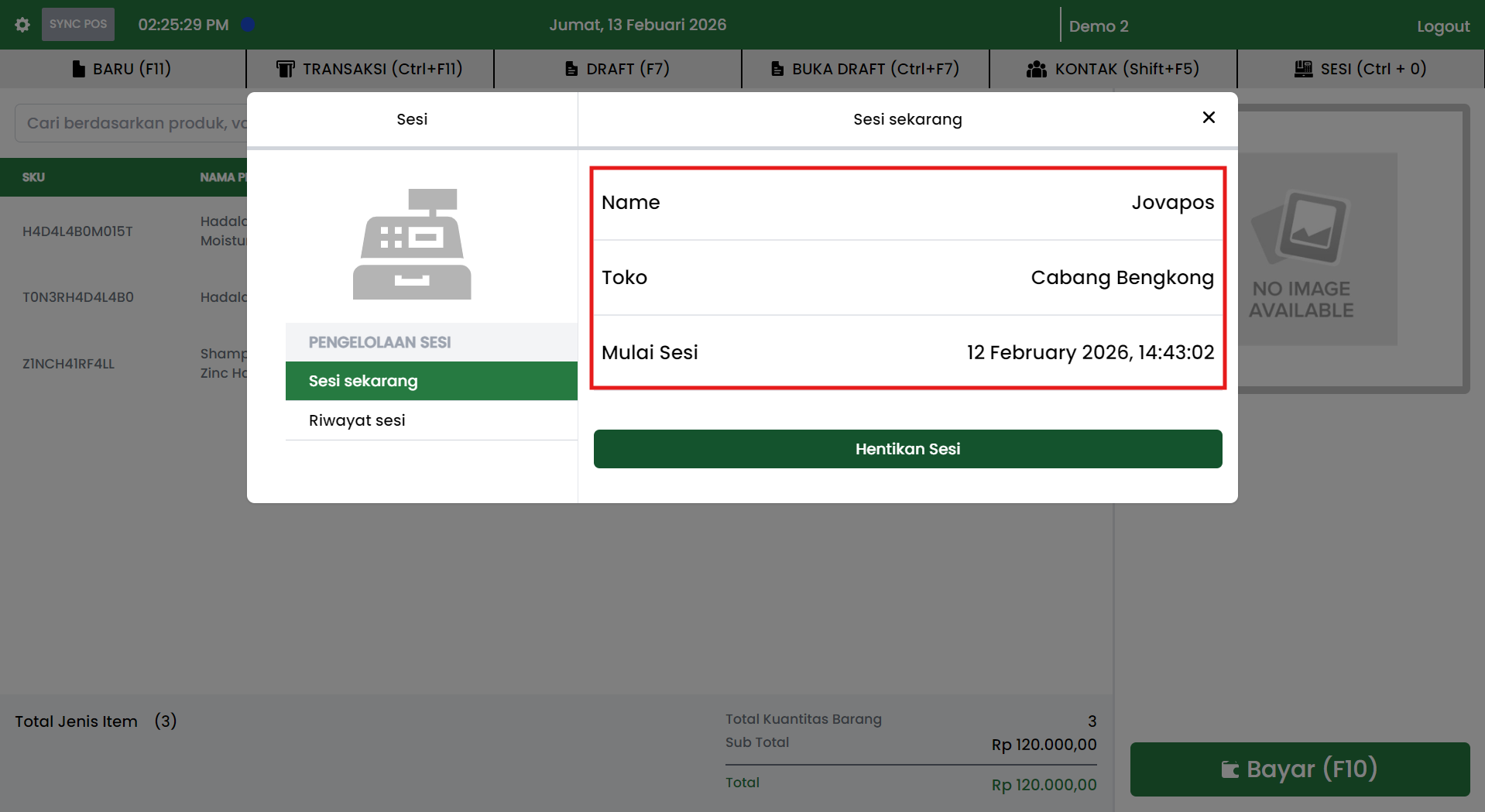Viewport: 1485px width, 812px height.
Task: Click the Bayar (F10) payment button
Action: 1299,769
